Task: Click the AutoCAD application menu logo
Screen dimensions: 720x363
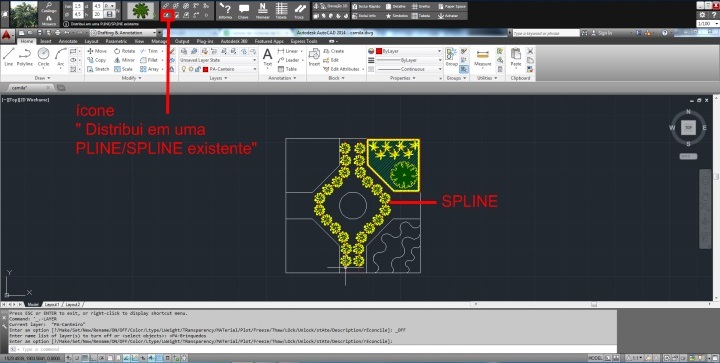Action: [6, 34]
